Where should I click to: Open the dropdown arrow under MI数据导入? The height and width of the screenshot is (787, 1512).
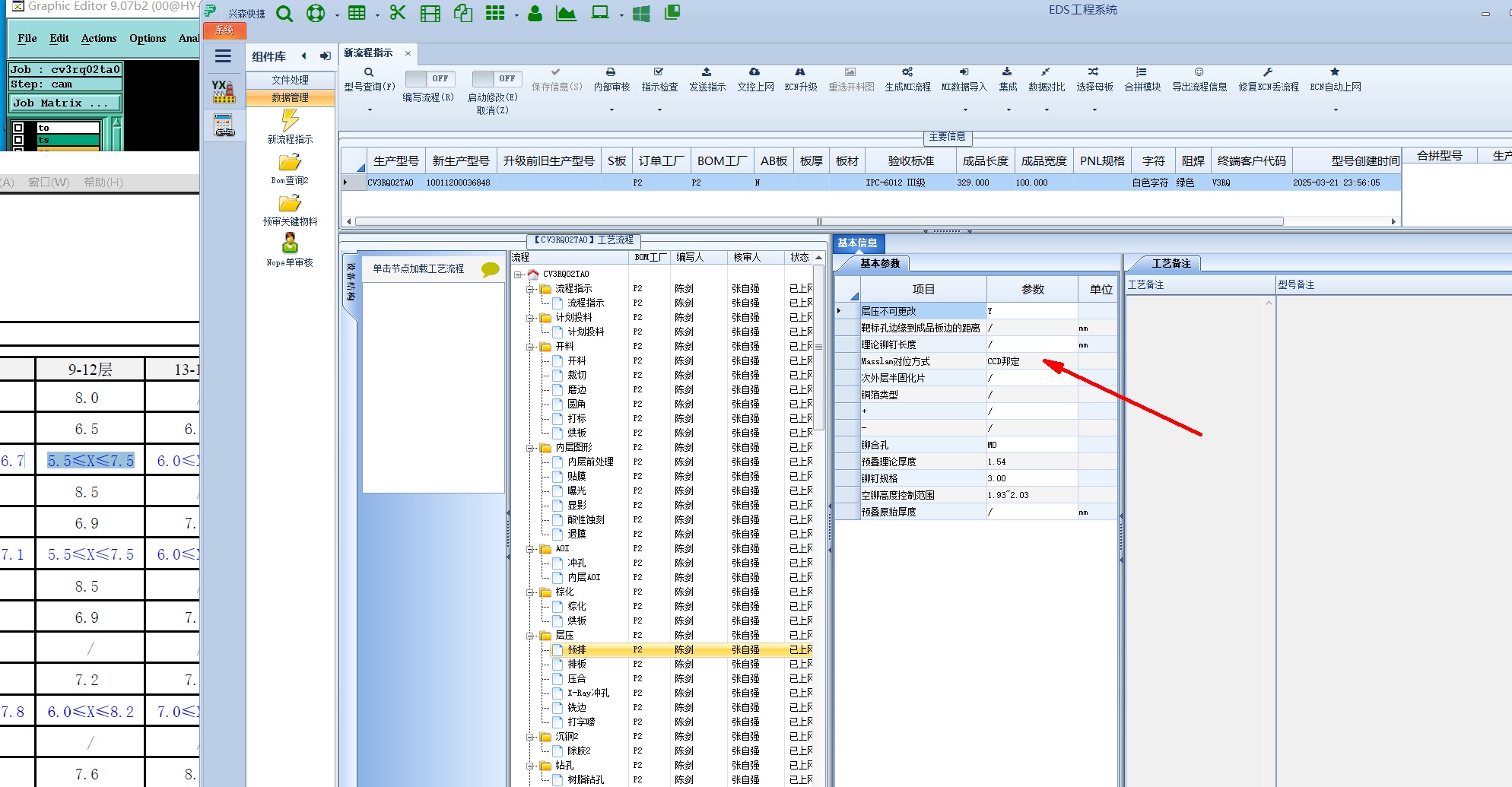[x=964, y=110]
